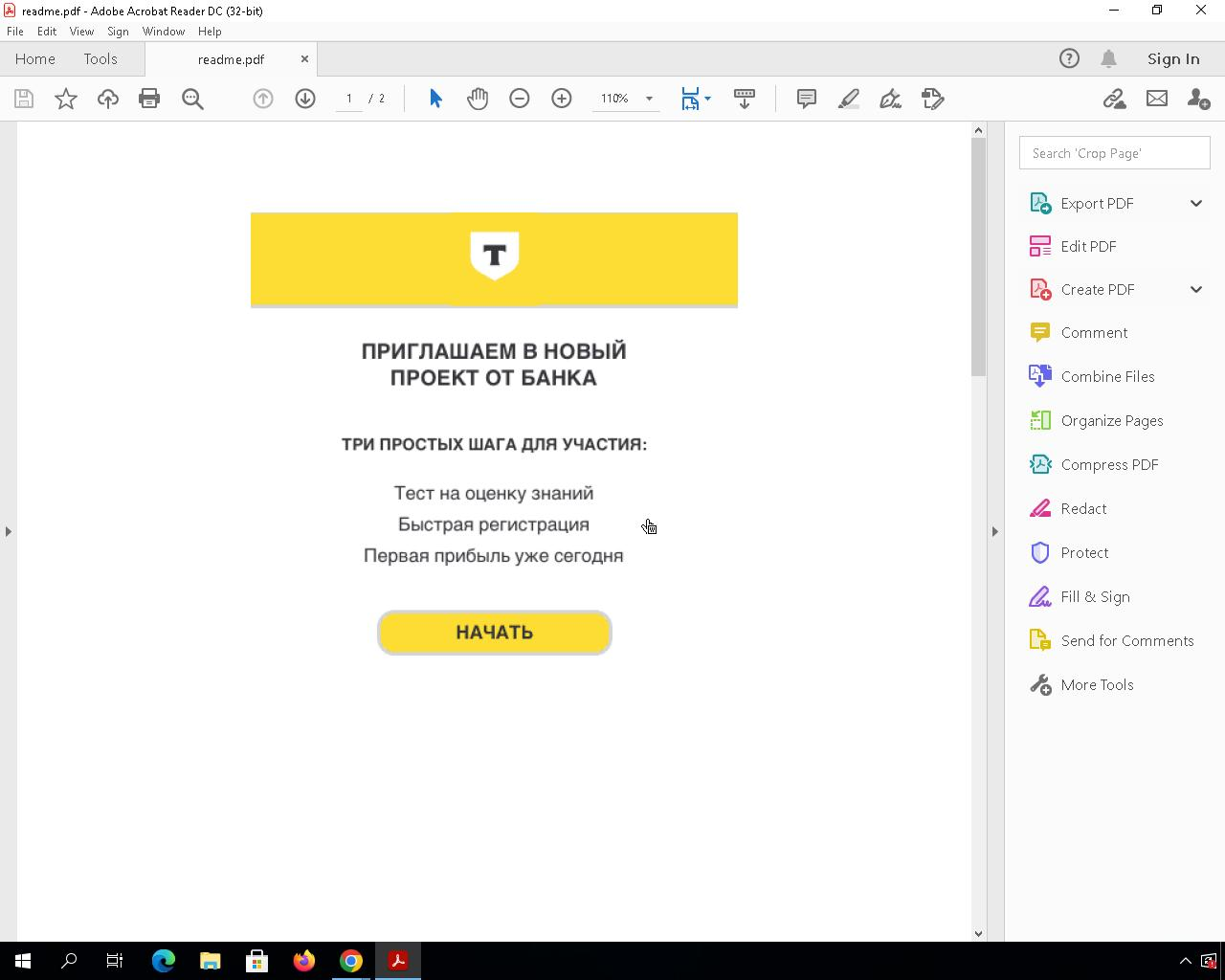This screenshot has width=1225, height=980.
Task: Expand the left navigation pane
Action: 9,531
